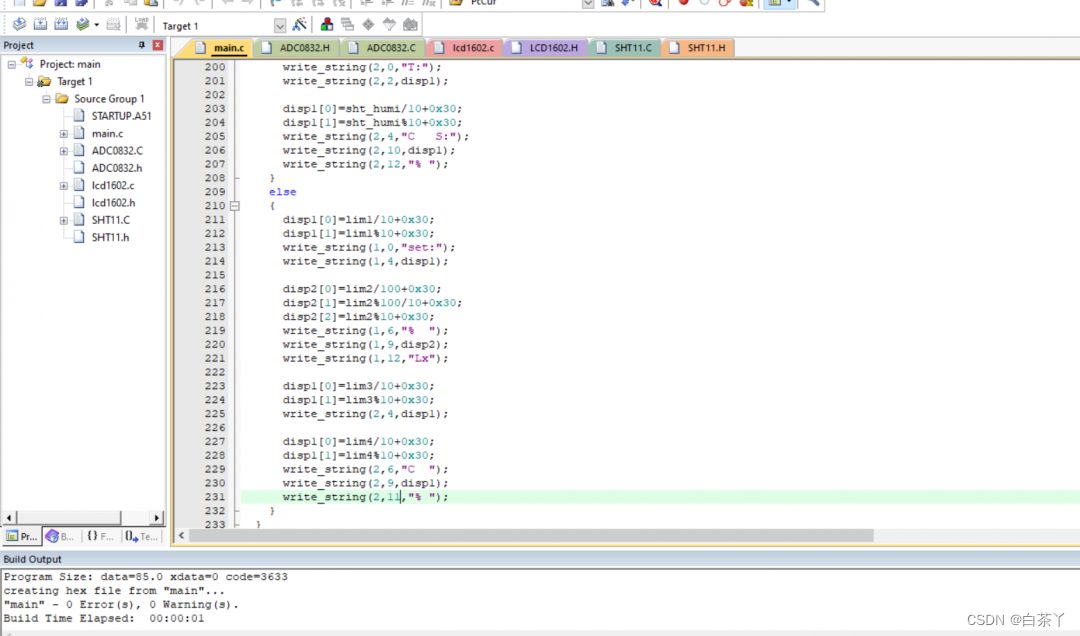Click the Project panel pin icon
Screen dimensions: 1080x636
(x=141, y=45)
